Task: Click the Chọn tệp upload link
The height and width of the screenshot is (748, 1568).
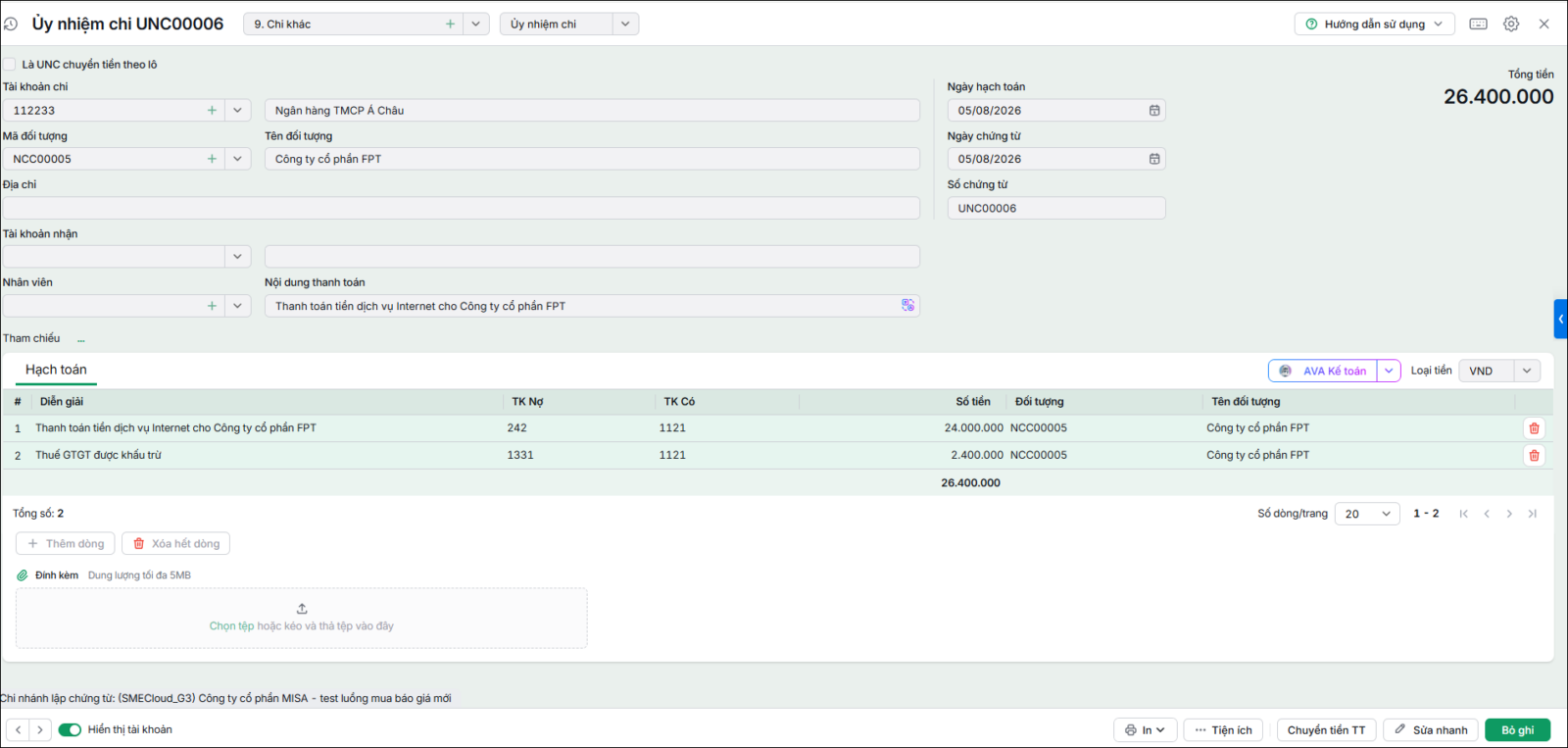Action: pyautogui.click(x=231, y=626)
